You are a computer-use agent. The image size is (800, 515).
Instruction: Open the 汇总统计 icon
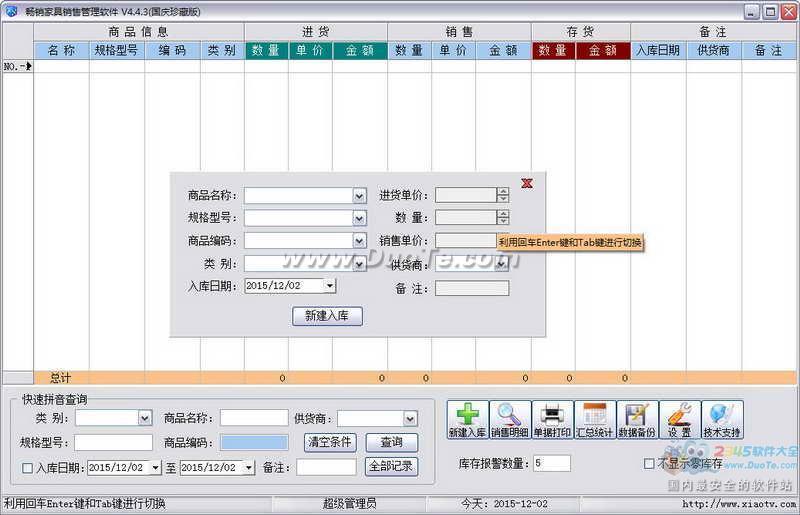point(594,420)
